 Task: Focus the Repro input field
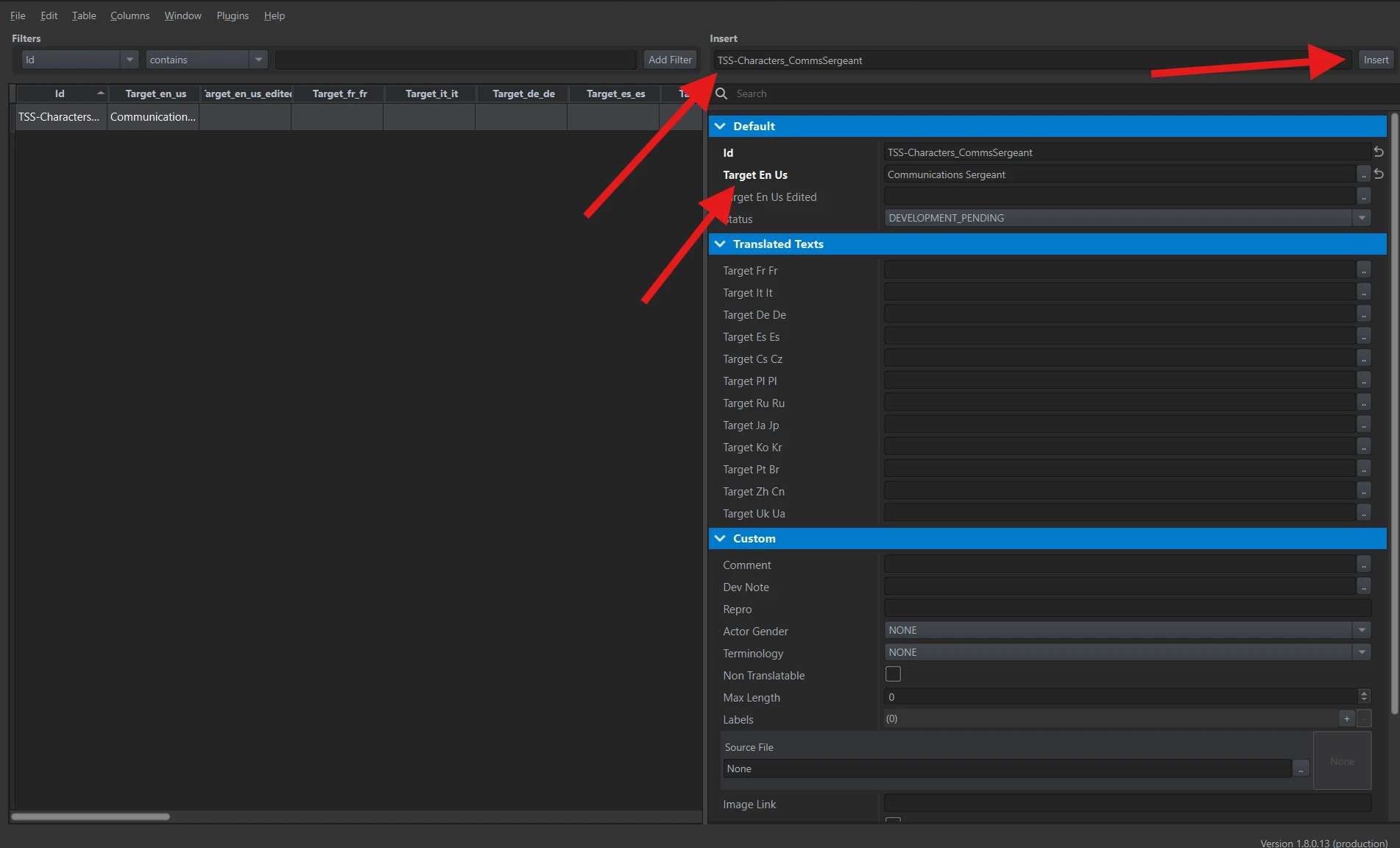pyautogui.click(x=1128, y=608)
